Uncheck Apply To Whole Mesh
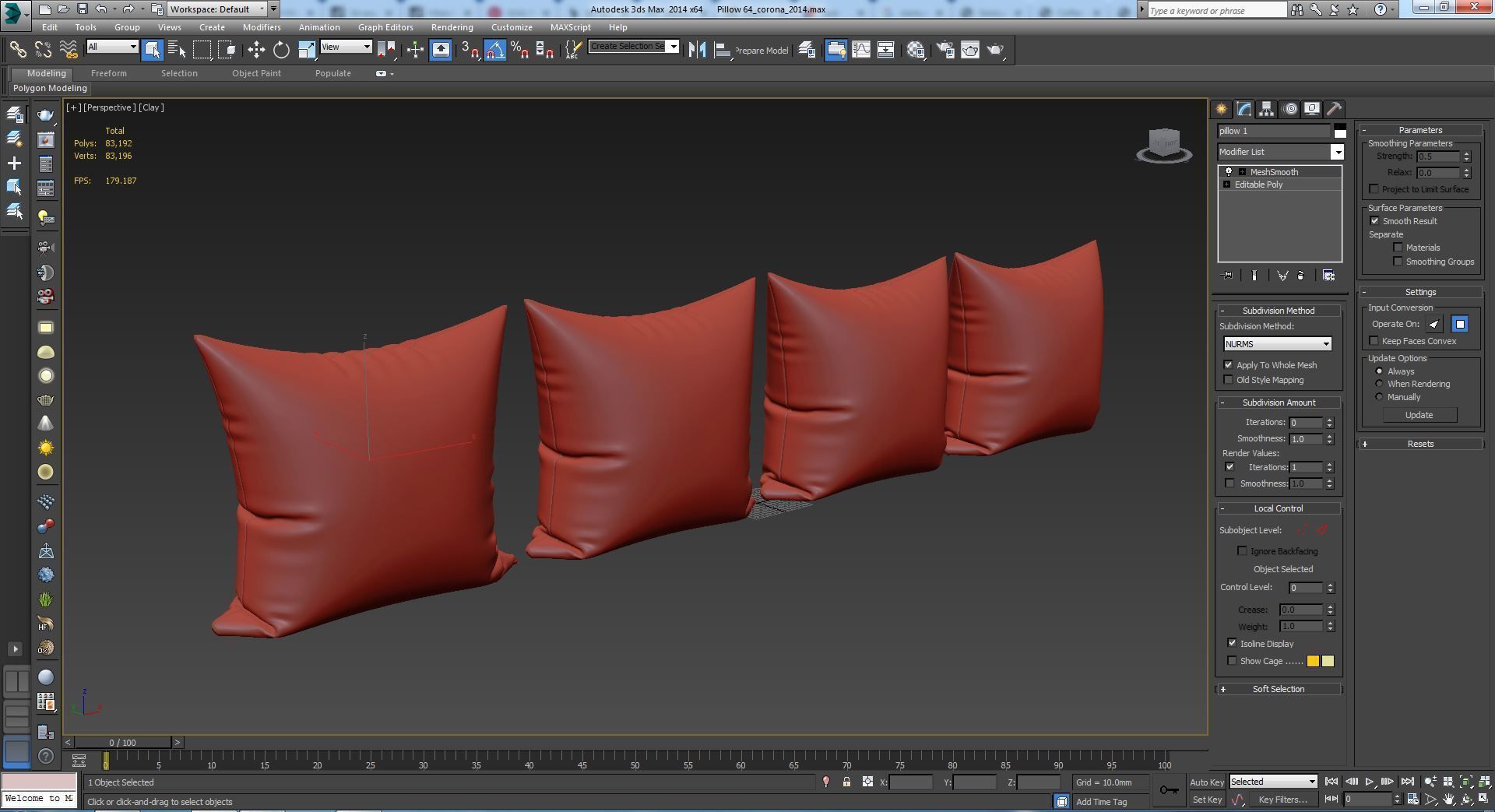Image resolution: width=1495 pixels, height=812 pixels. tap(1229, 365)
